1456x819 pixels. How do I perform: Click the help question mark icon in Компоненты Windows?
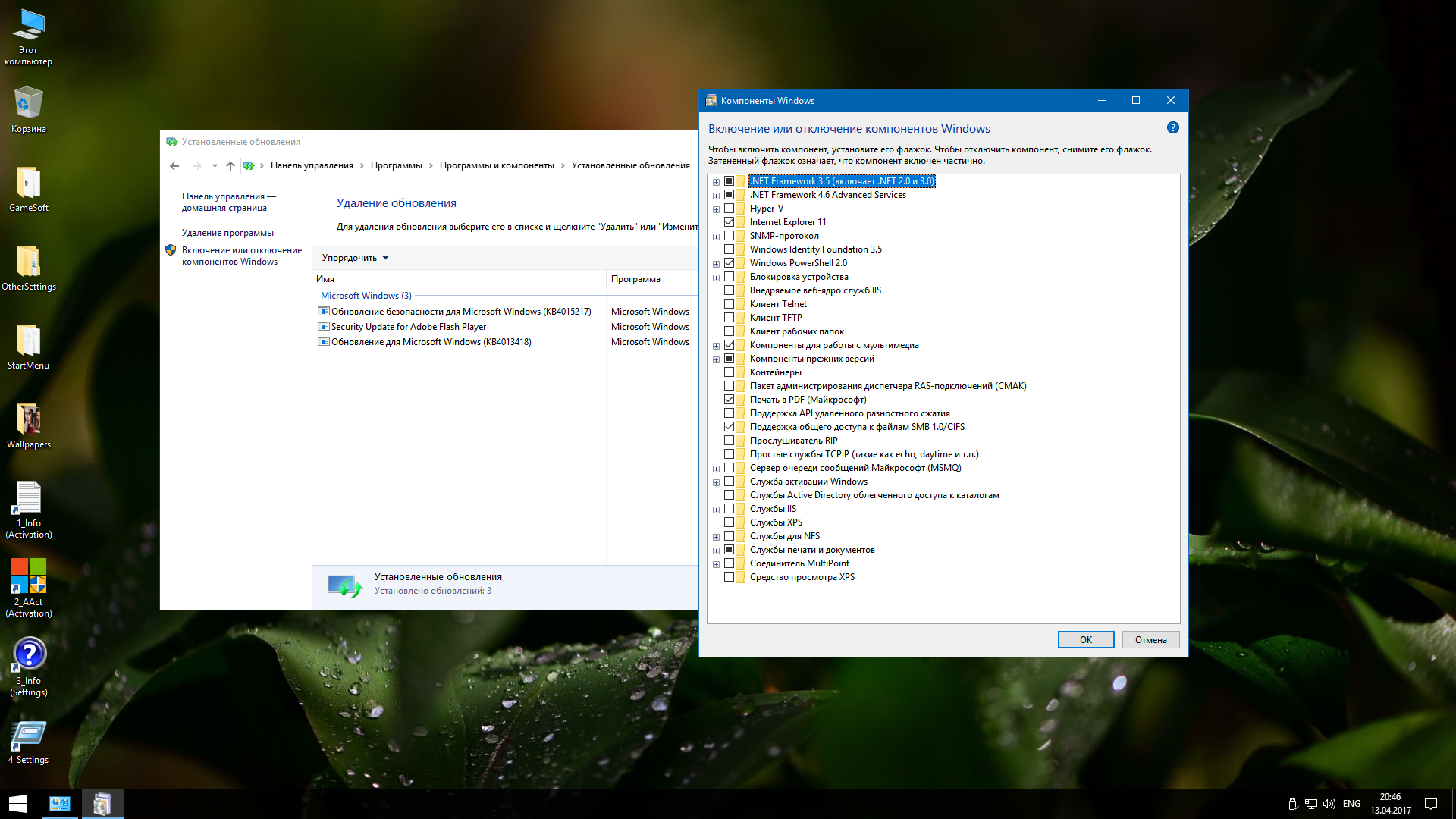[1173, 127]
